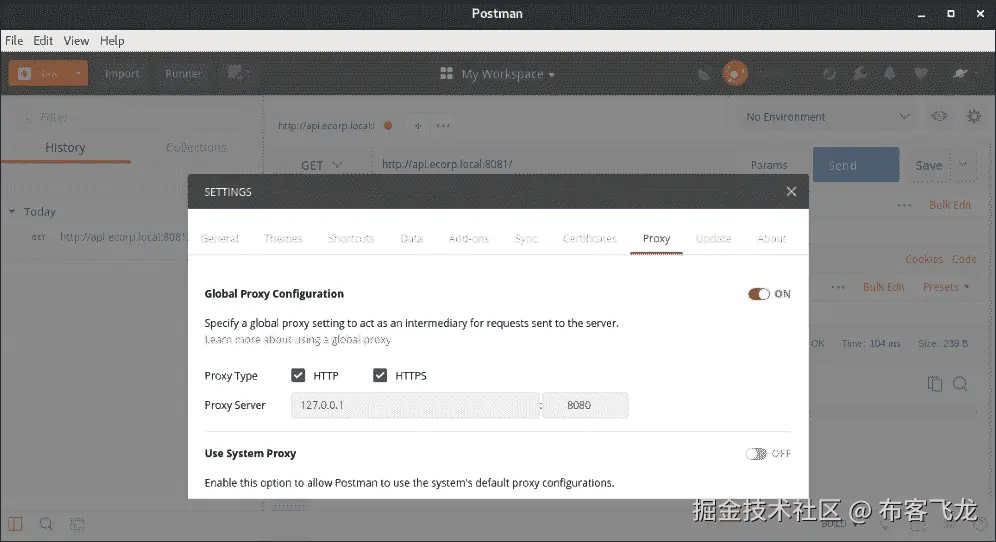Open the Shortcuts settings tab
This screenshot has height=542, width=996.
click(x=351, y=238)
